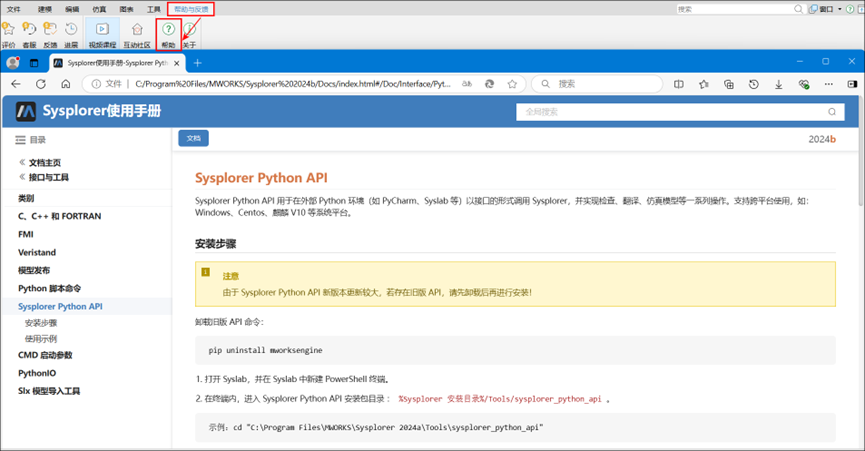Click the global search magnifier icon
The width and height of the screenshot is (865, 451).
click(831, 112)
